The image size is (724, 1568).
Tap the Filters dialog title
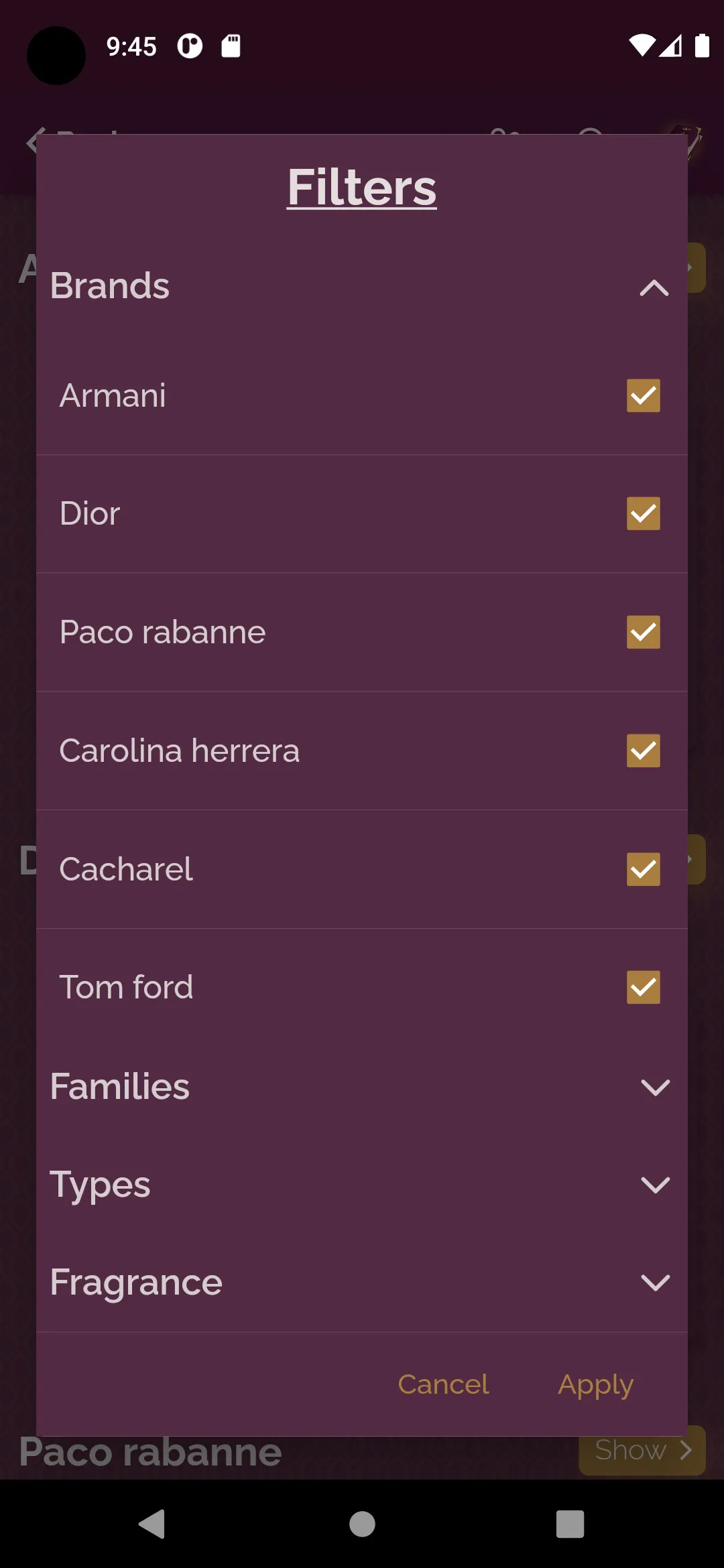[362, 187]
